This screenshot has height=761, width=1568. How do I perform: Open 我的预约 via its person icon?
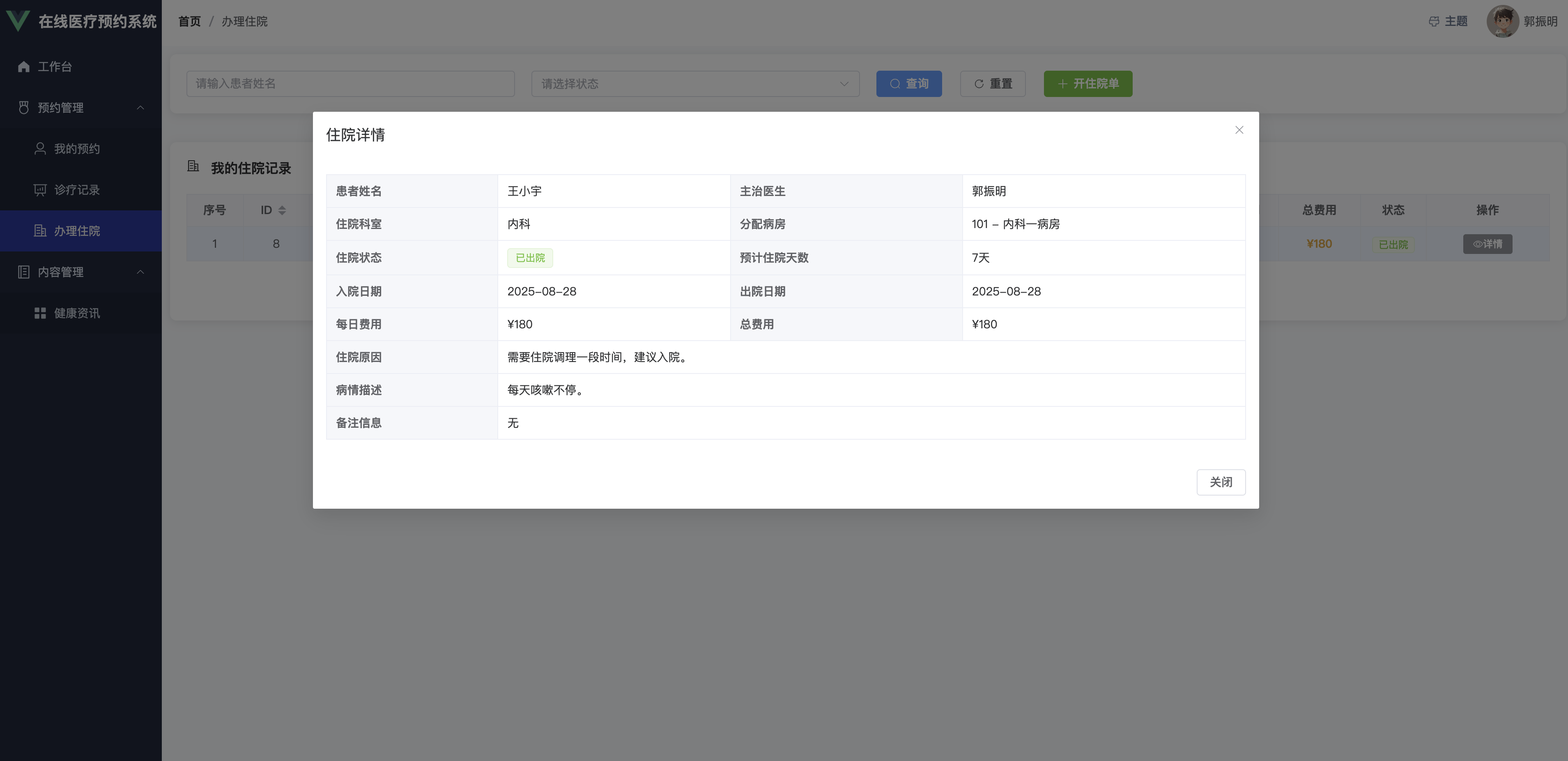pos(40,149)
